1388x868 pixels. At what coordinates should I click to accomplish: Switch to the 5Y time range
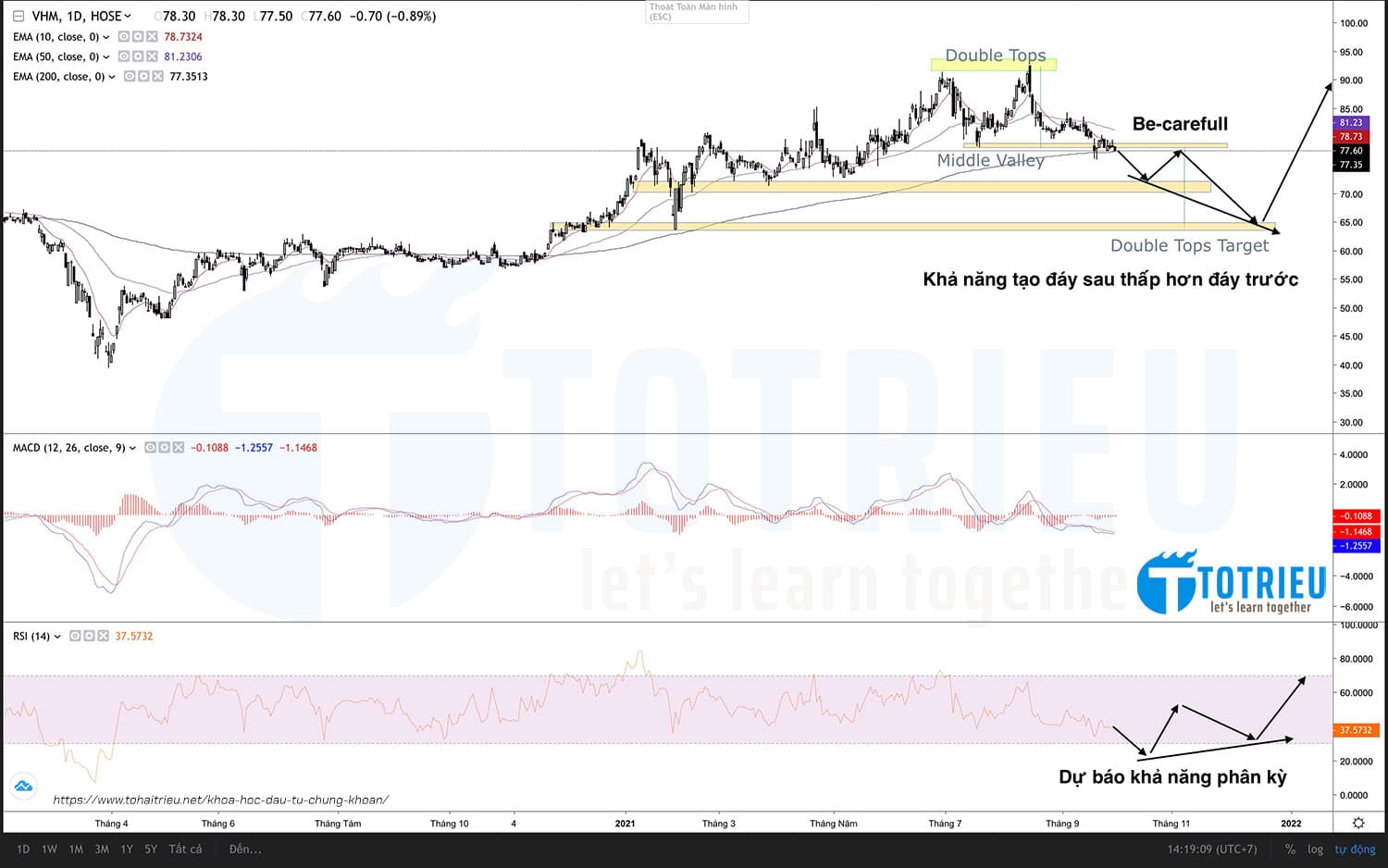(x=151, y=849)
